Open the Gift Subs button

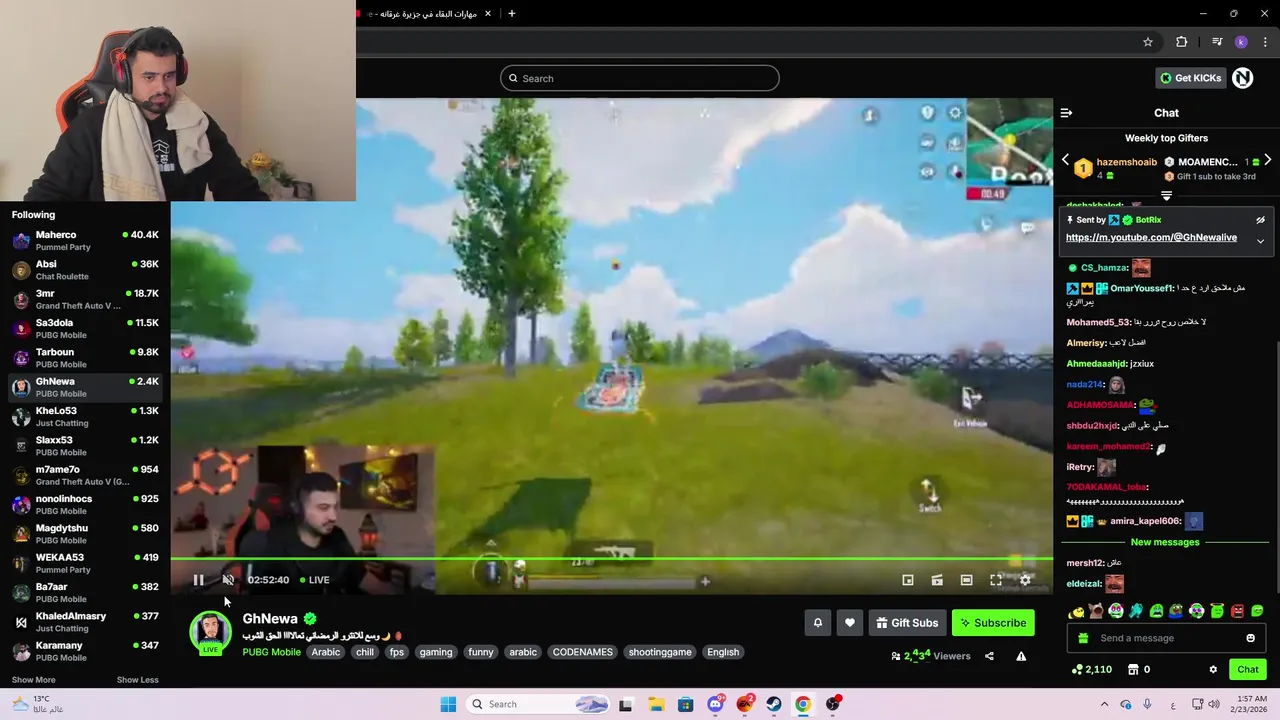907,623
